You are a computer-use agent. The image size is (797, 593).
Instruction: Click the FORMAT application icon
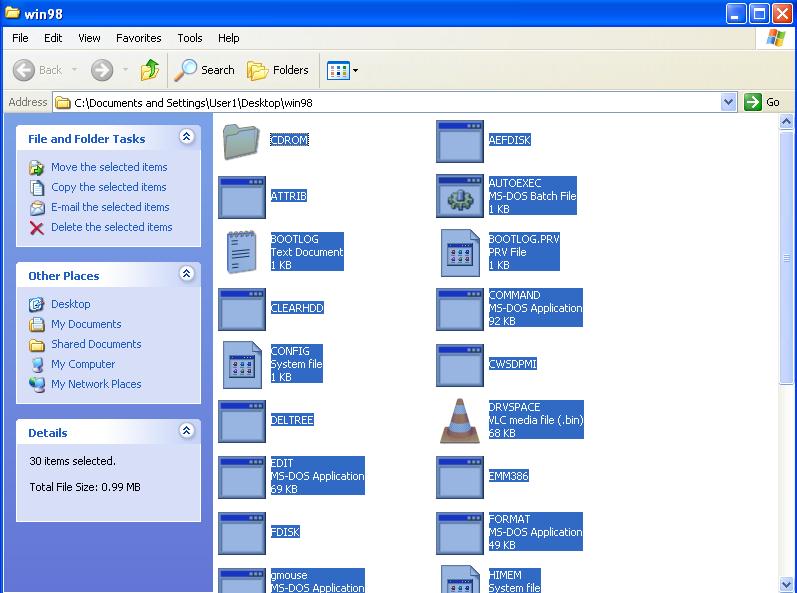pos(459,533)
